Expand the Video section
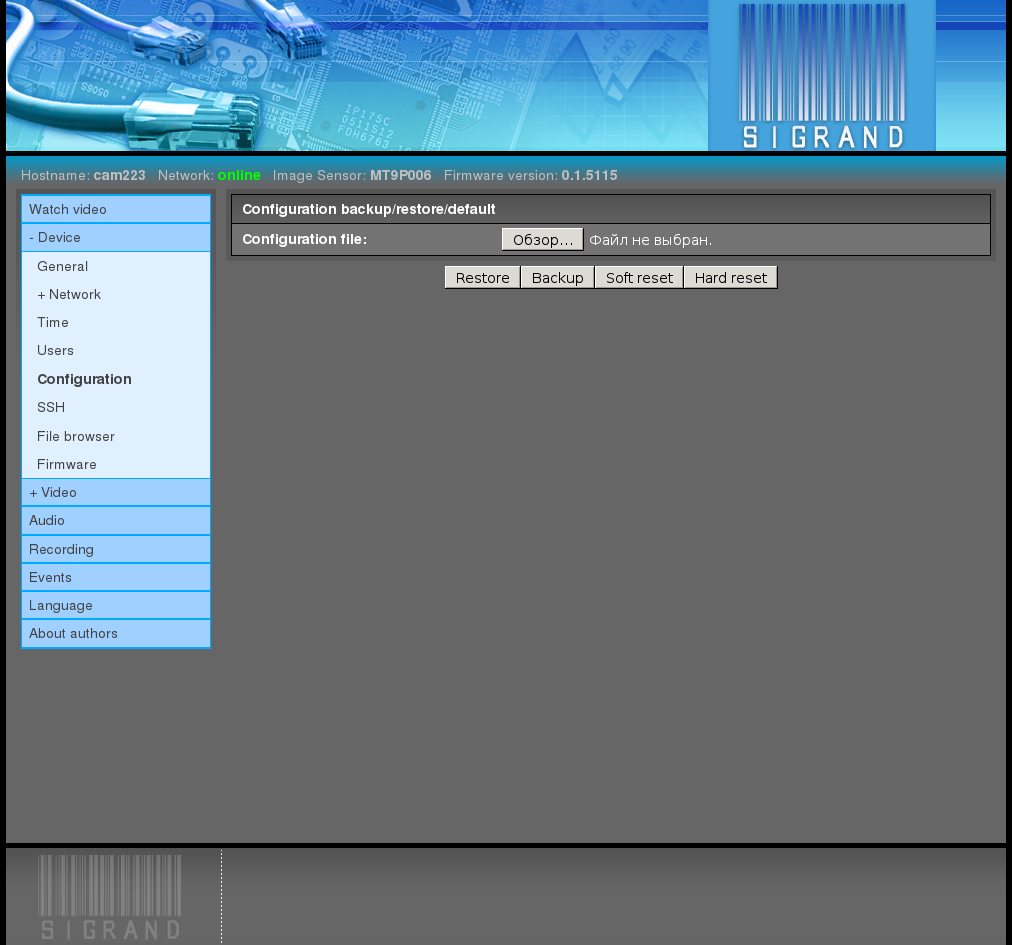1012x945 pixels. [116, 492]
